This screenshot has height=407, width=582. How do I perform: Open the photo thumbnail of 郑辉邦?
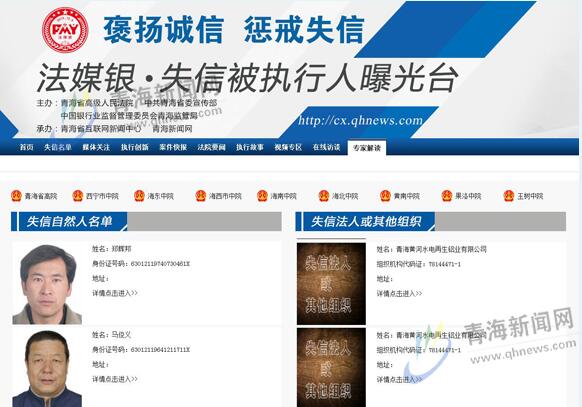click(x=47, y=284)
